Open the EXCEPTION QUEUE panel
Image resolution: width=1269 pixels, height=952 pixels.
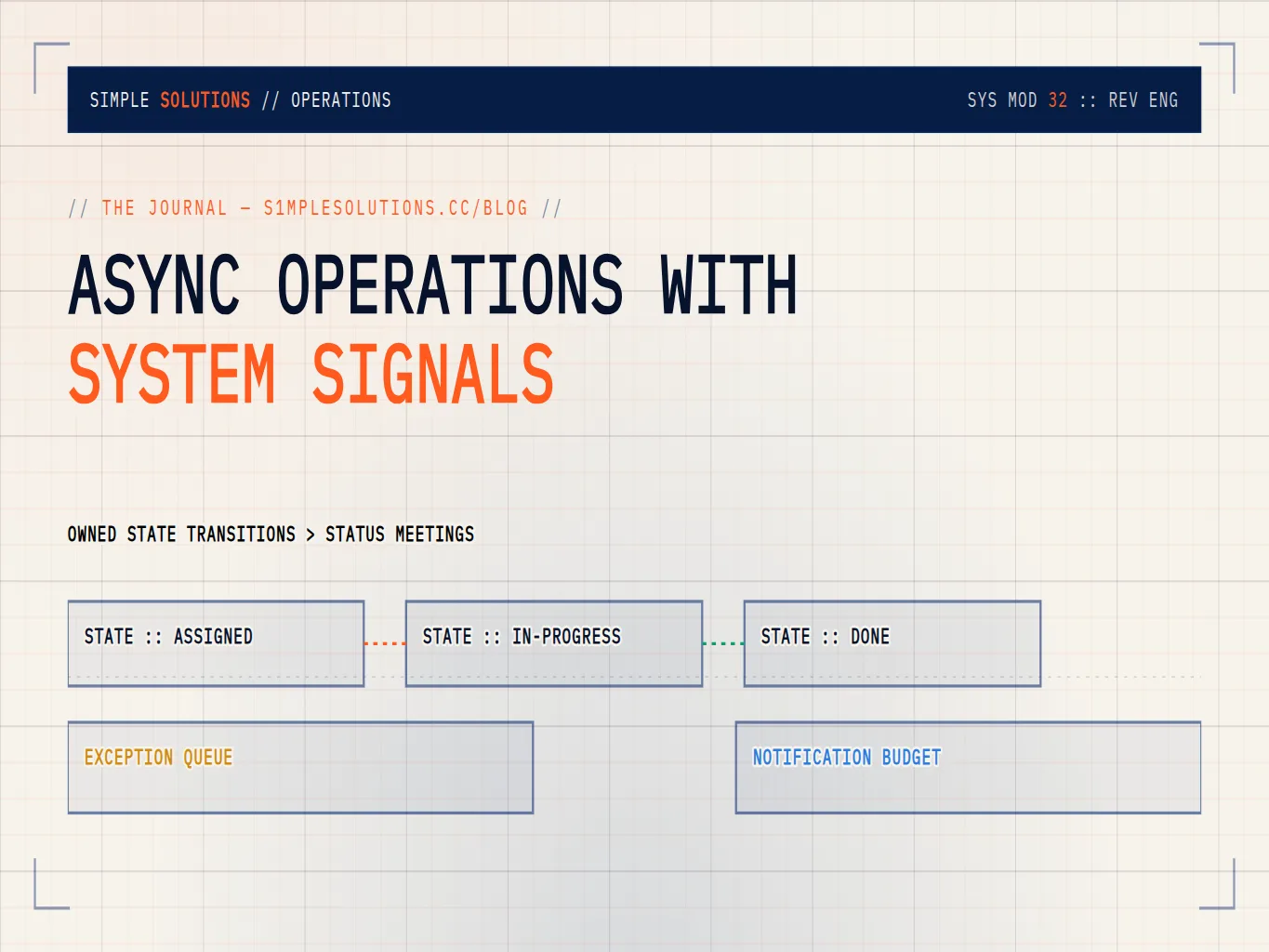pos(300,768)
